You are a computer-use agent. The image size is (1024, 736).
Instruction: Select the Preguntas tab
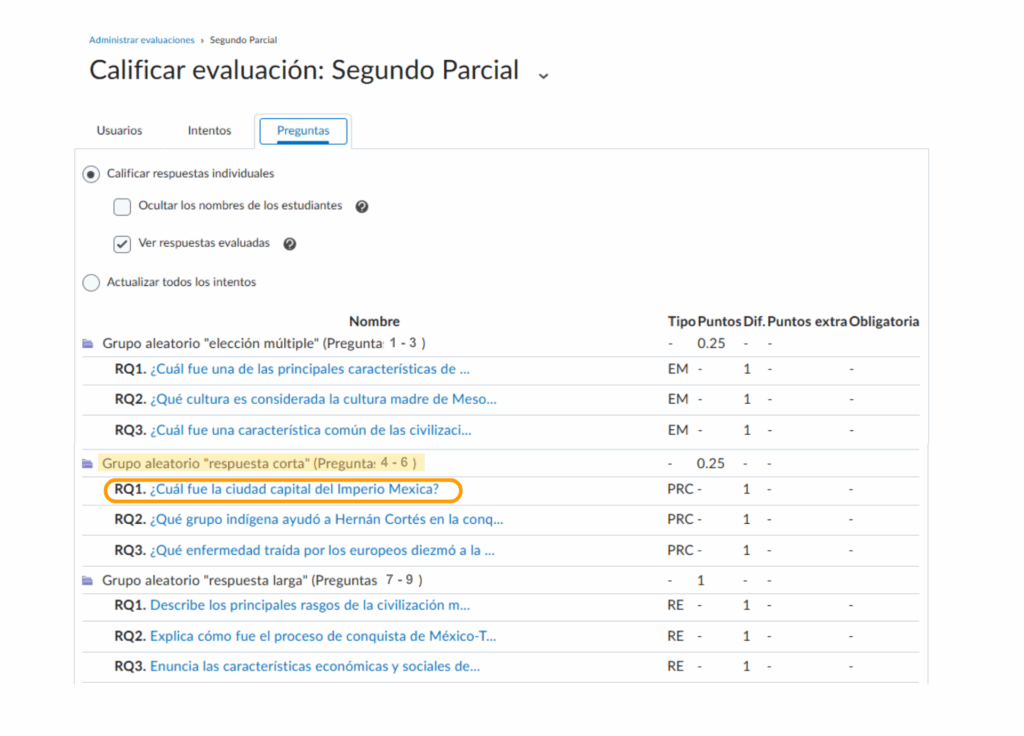click(303, 131)
